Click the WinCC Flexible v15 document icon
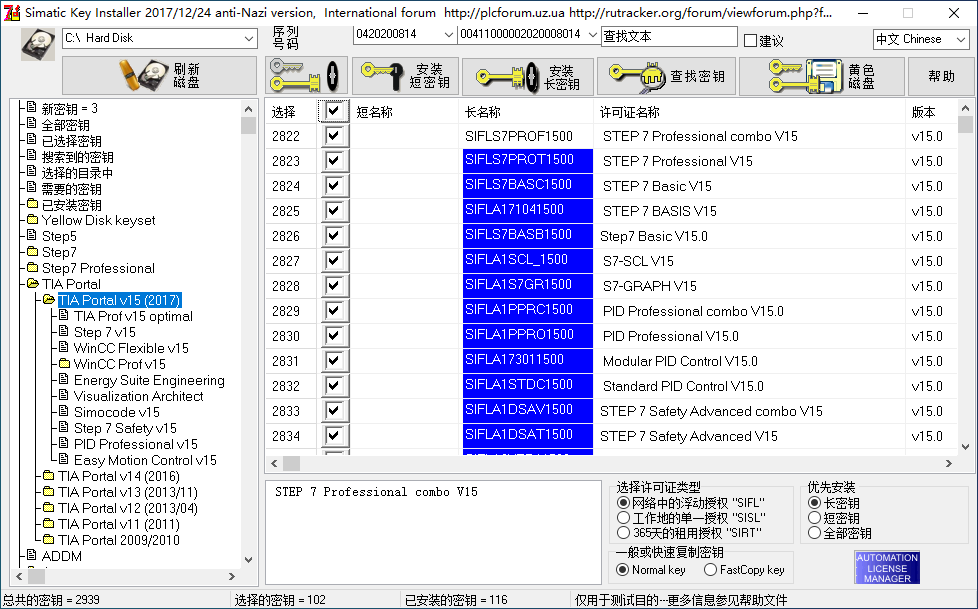978x609 pixels. pyautogui.click(x=64, y=347)
